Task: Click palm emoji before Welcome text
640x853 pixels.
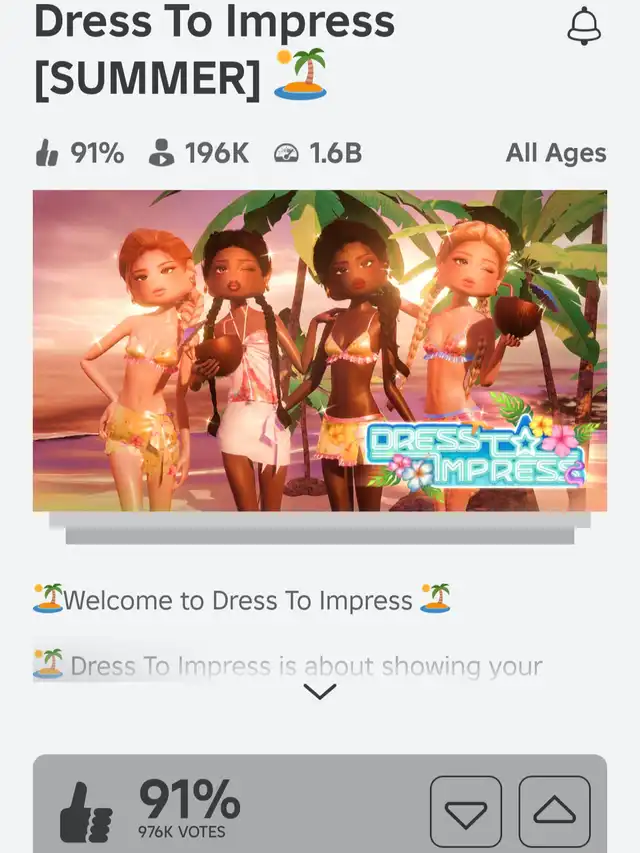Action: click(x=48, y=598)
